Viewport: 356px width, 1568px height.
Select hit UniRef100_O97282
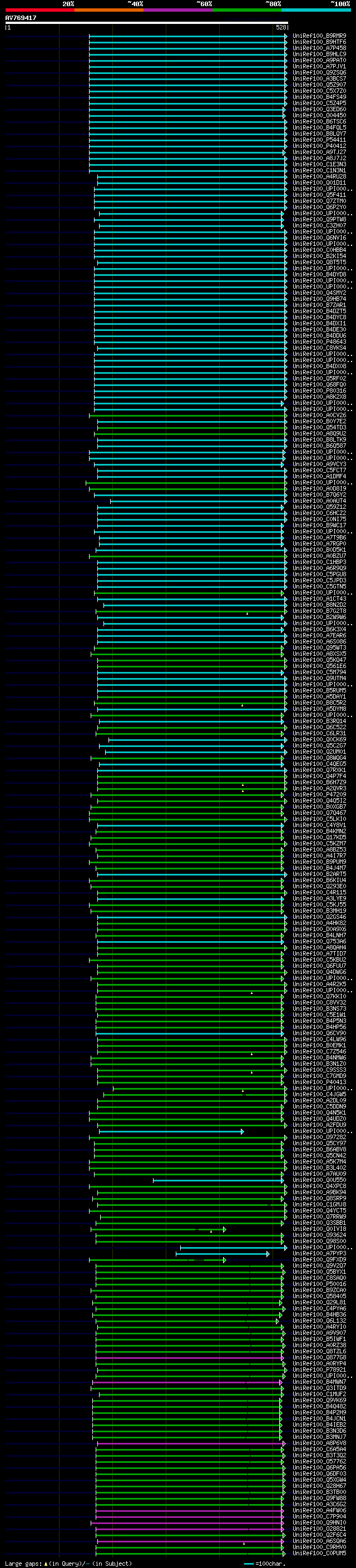[x=319, y=1137]
